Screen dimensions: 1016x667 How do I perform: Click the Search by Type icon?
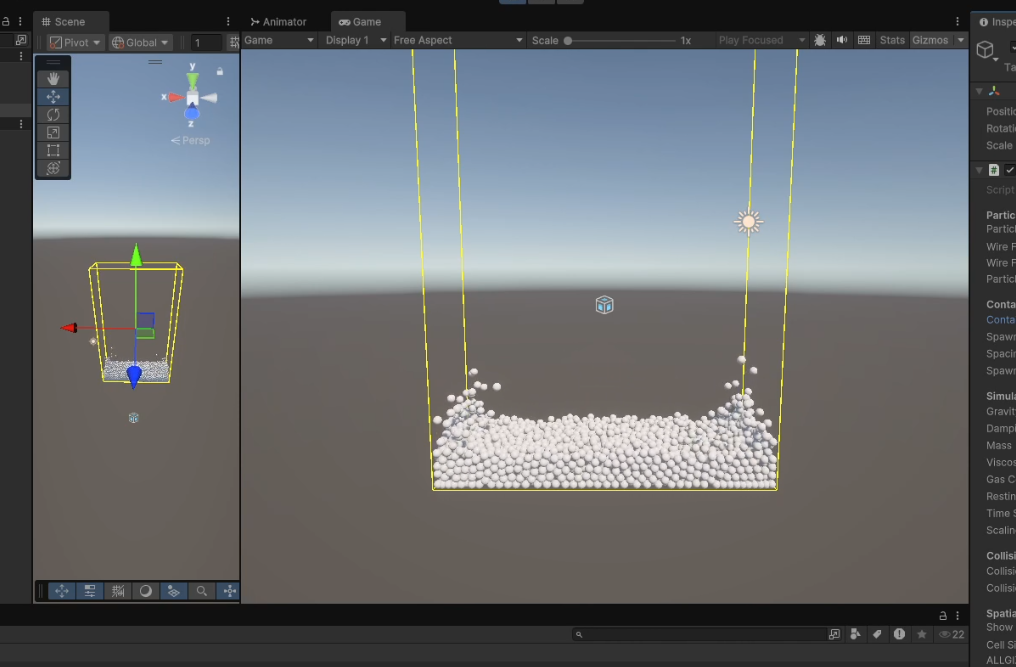click(x=855, y=635)
